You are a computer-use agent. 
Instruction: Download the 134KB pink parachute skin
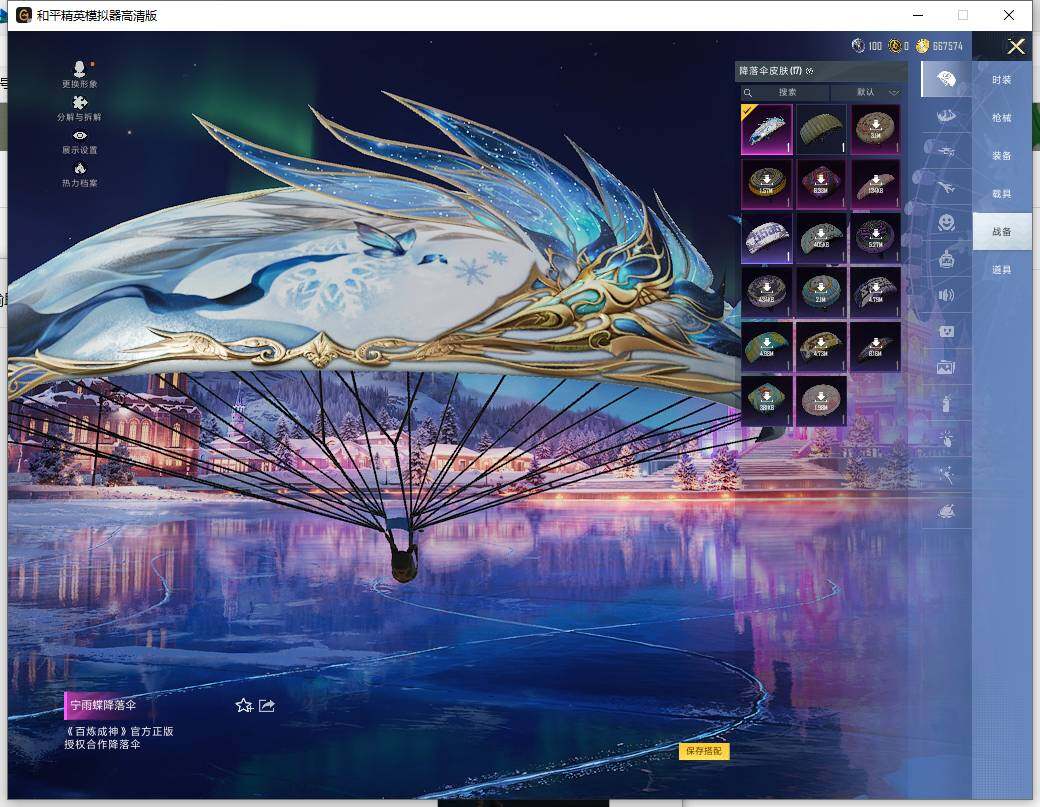click(x=876, y=184)
